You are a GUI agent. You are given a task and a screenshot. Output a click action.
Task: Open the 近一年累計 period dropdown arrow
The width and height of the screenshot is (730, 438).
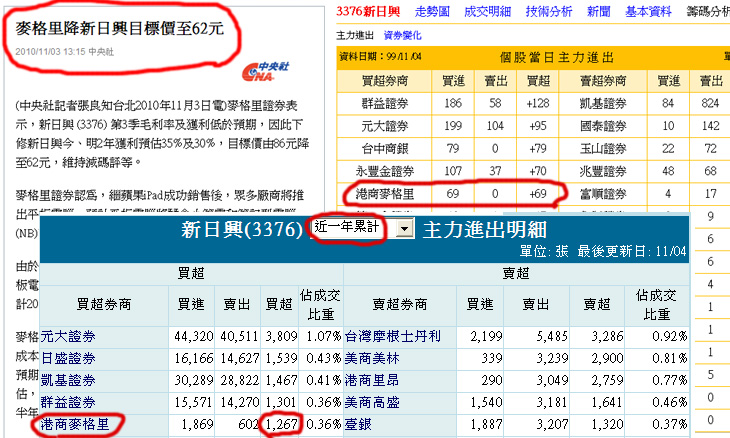pyautogui.click(x=405, y=229)
